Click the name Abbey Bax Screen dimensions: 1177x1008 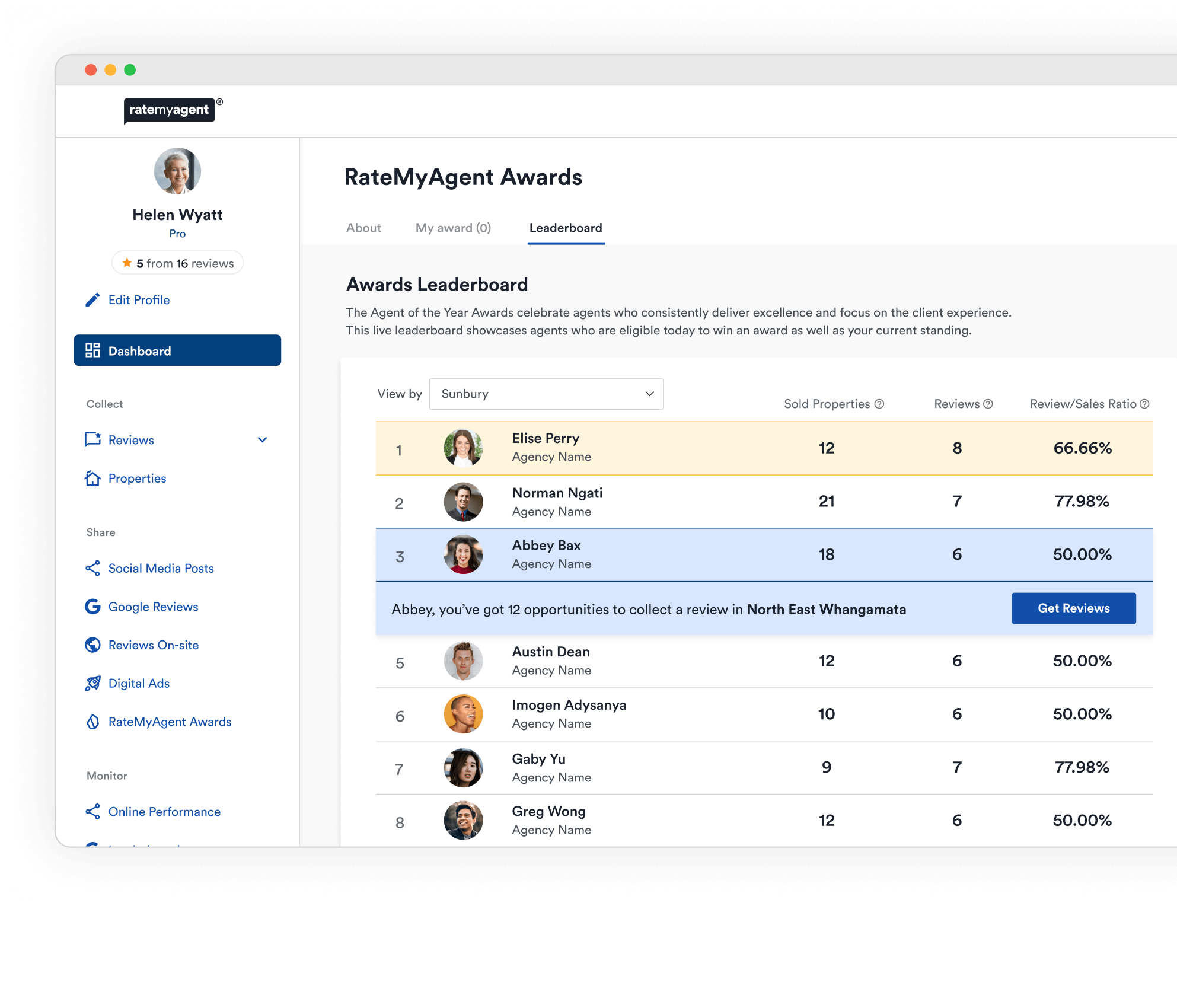click(x=546, y=546)
